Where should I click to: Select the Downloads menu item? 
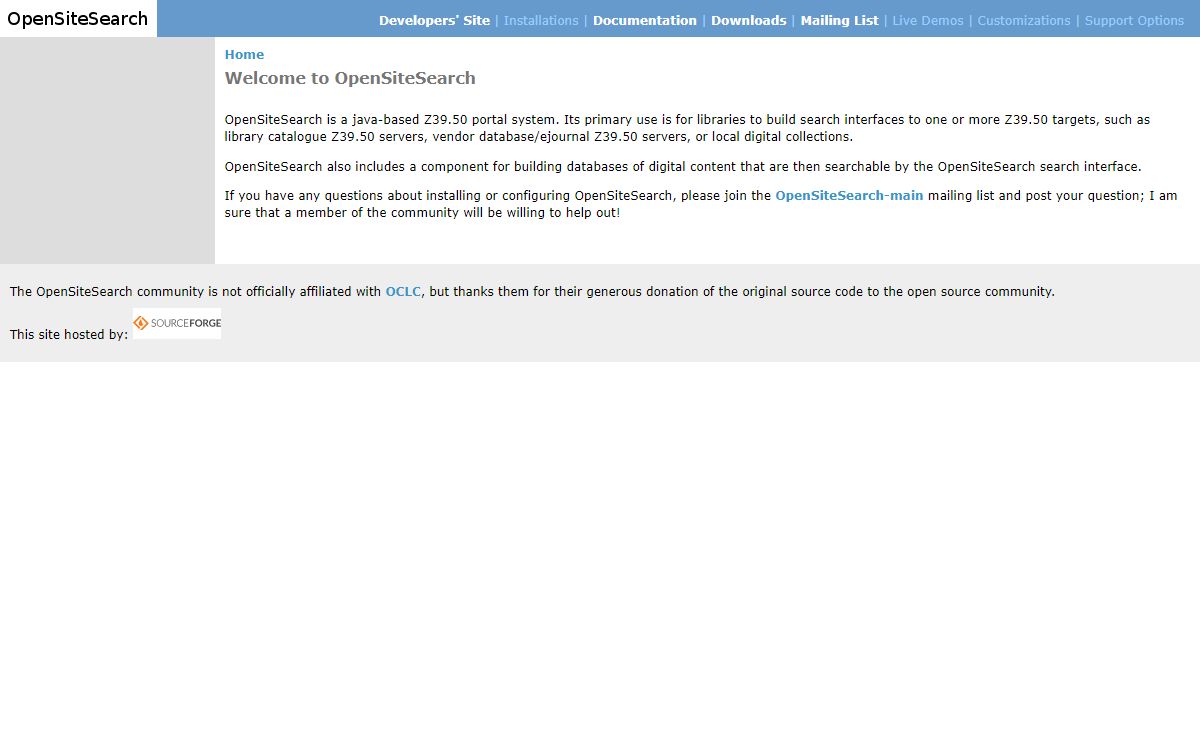click(749, 20)
